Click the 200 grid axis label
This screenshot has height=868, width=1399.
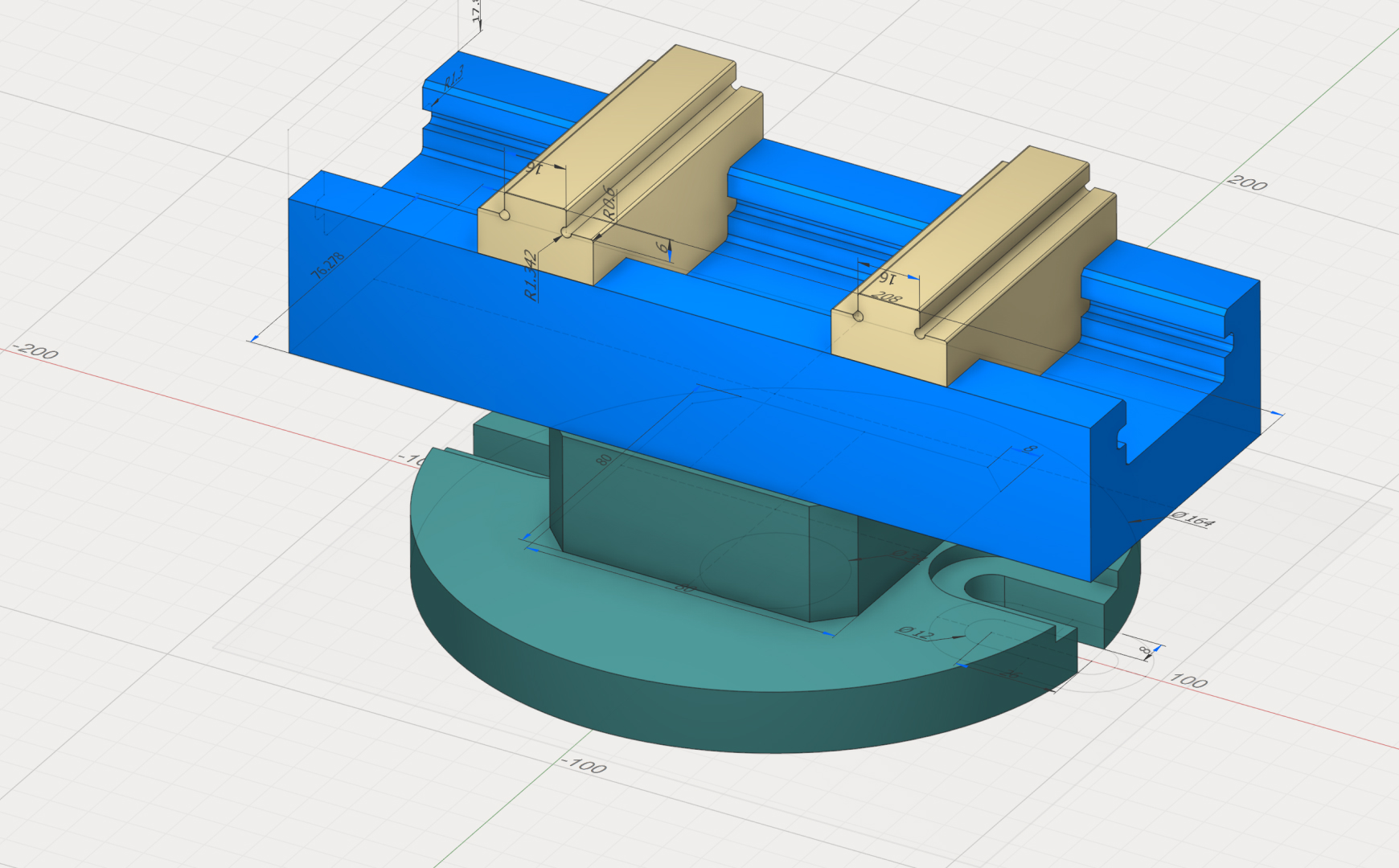[x=1247, y=183]
